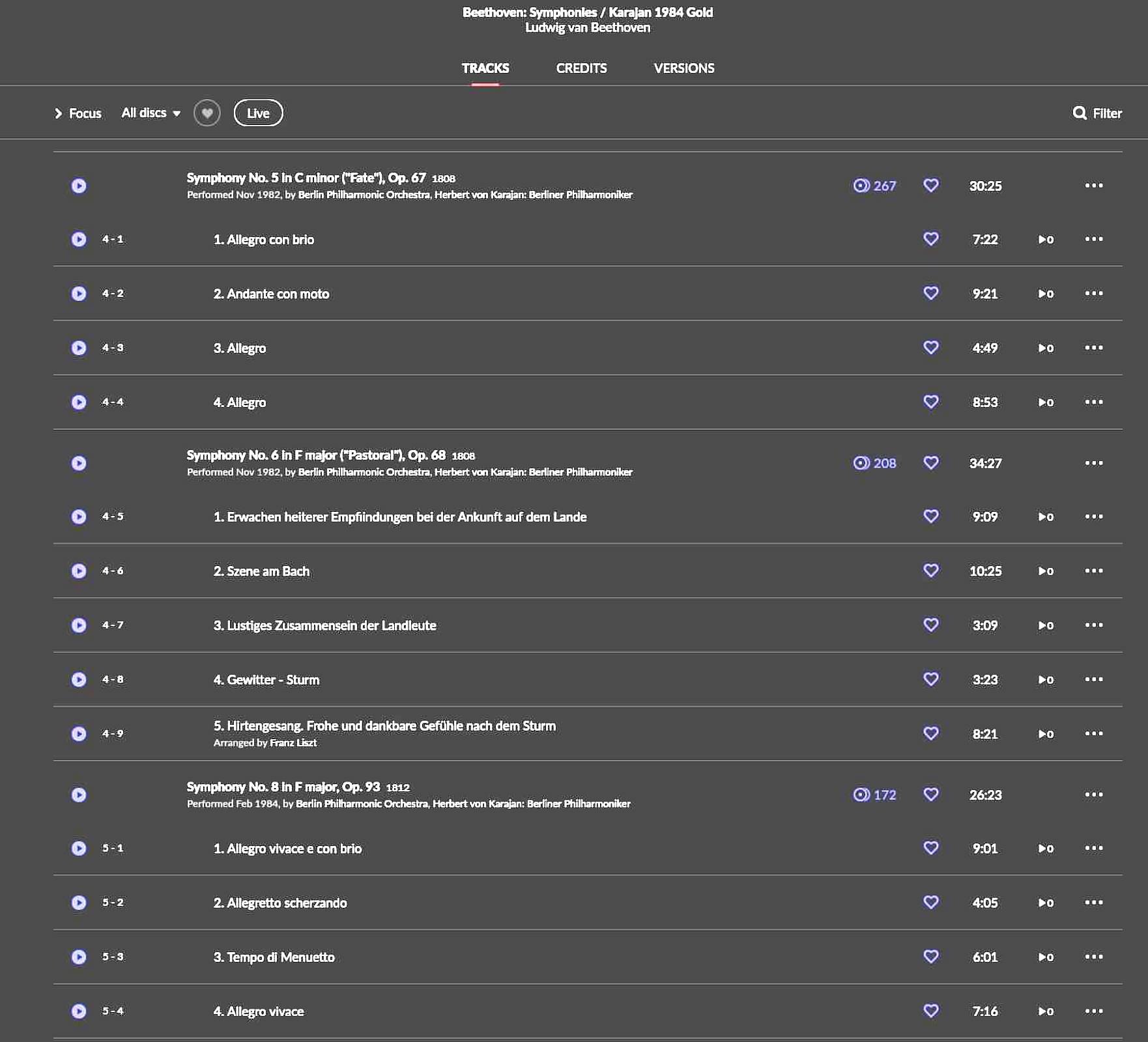
Task: Favorite track 4-1 Allegro con brio
Action: [931, 239]
